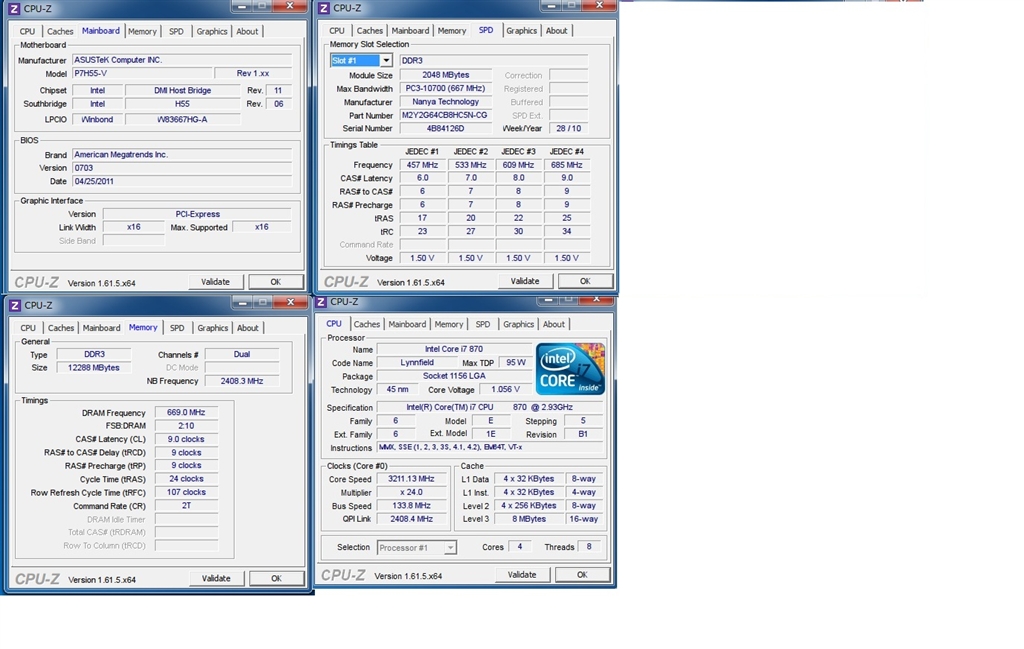Click Validate in the Memory window
The image size is (1024, 649).
(x=216, y=578)
